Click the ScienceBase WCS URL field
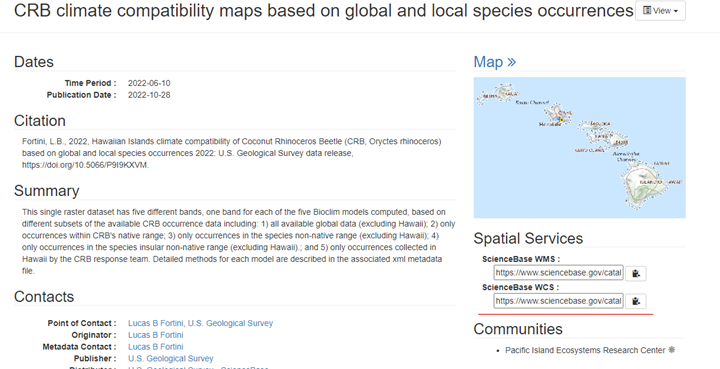 [x=558, y=301]
